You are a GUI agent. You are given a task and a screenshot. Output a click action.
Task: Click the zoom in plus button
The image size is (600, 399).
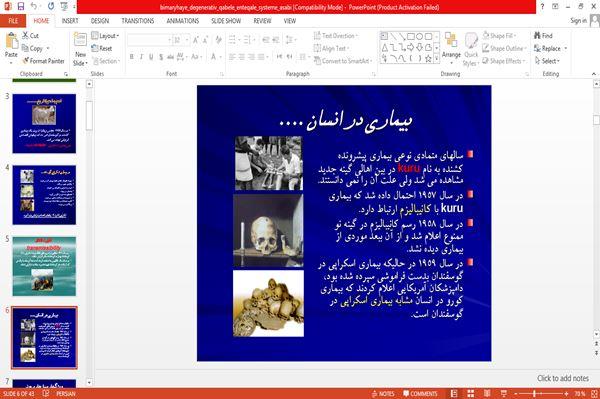tap(566, 393)
